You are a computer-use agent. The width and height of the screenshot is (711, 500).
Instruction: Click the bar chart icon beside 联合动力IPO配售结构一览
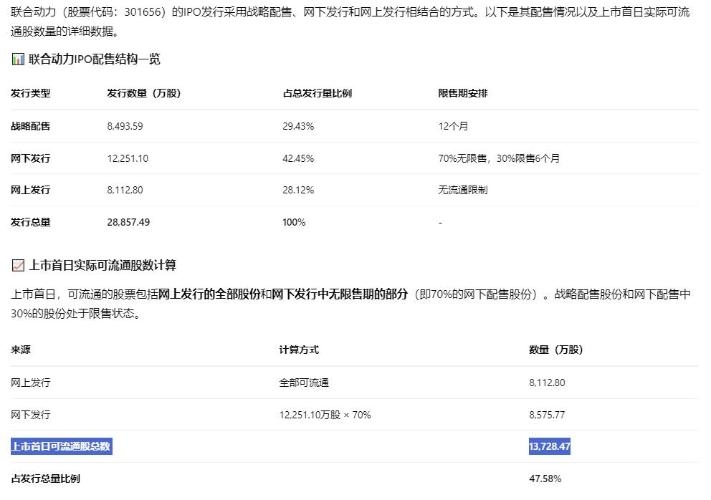click(18, 59)
